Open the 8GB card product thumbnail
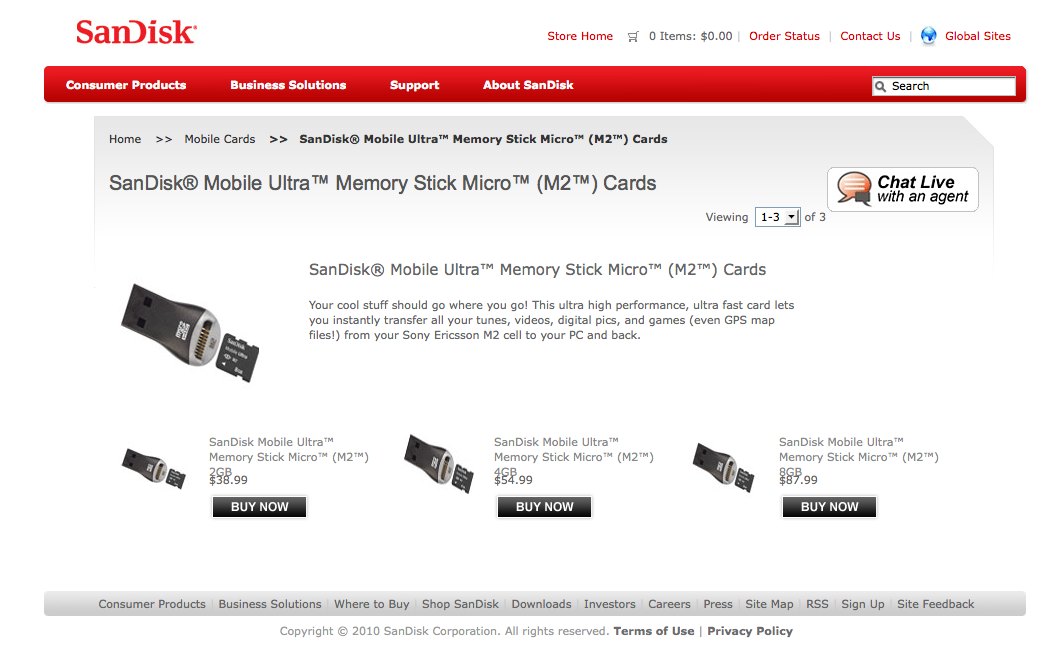The width and height of the screenshot is (1048, 652). 723,466
